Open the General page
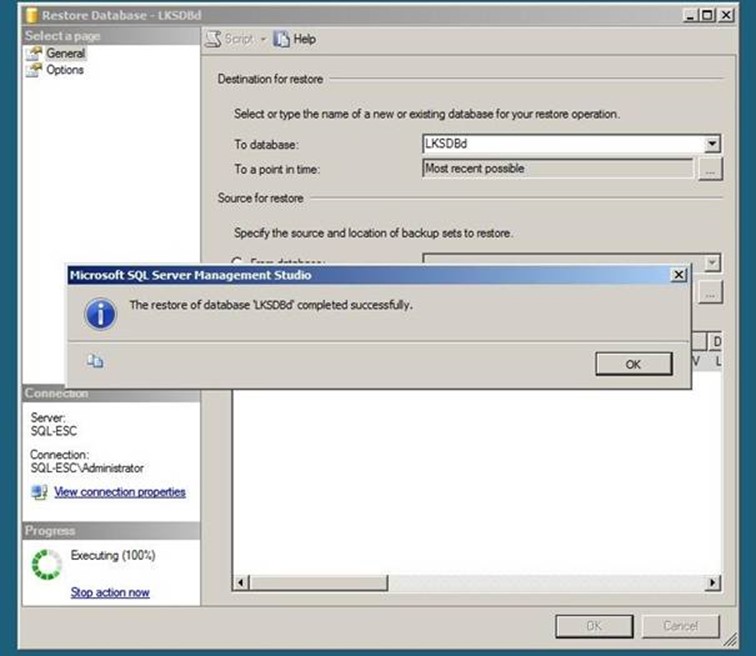The width and height of the screenshot is (756, 656). coord(66,53)
